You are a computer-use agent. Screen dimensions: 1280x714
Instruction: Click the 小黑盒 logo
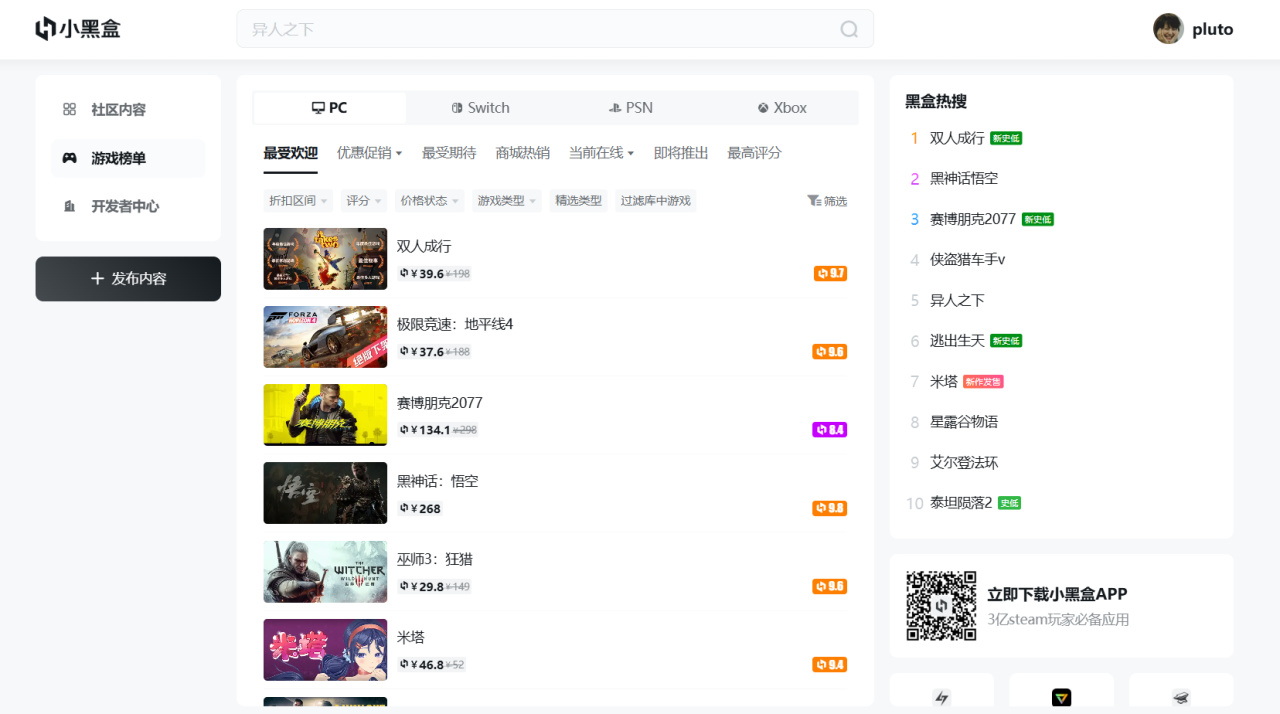[78, 29]
